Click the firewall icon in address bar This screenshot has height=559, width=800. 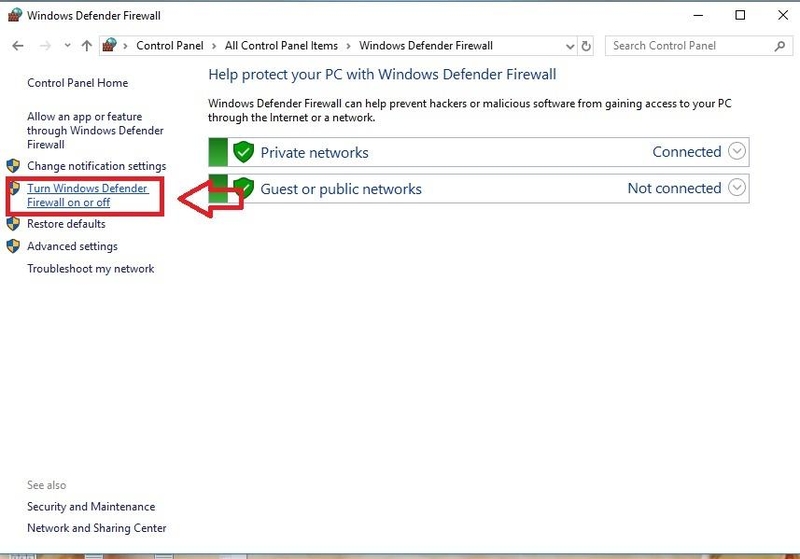[109, 45]
